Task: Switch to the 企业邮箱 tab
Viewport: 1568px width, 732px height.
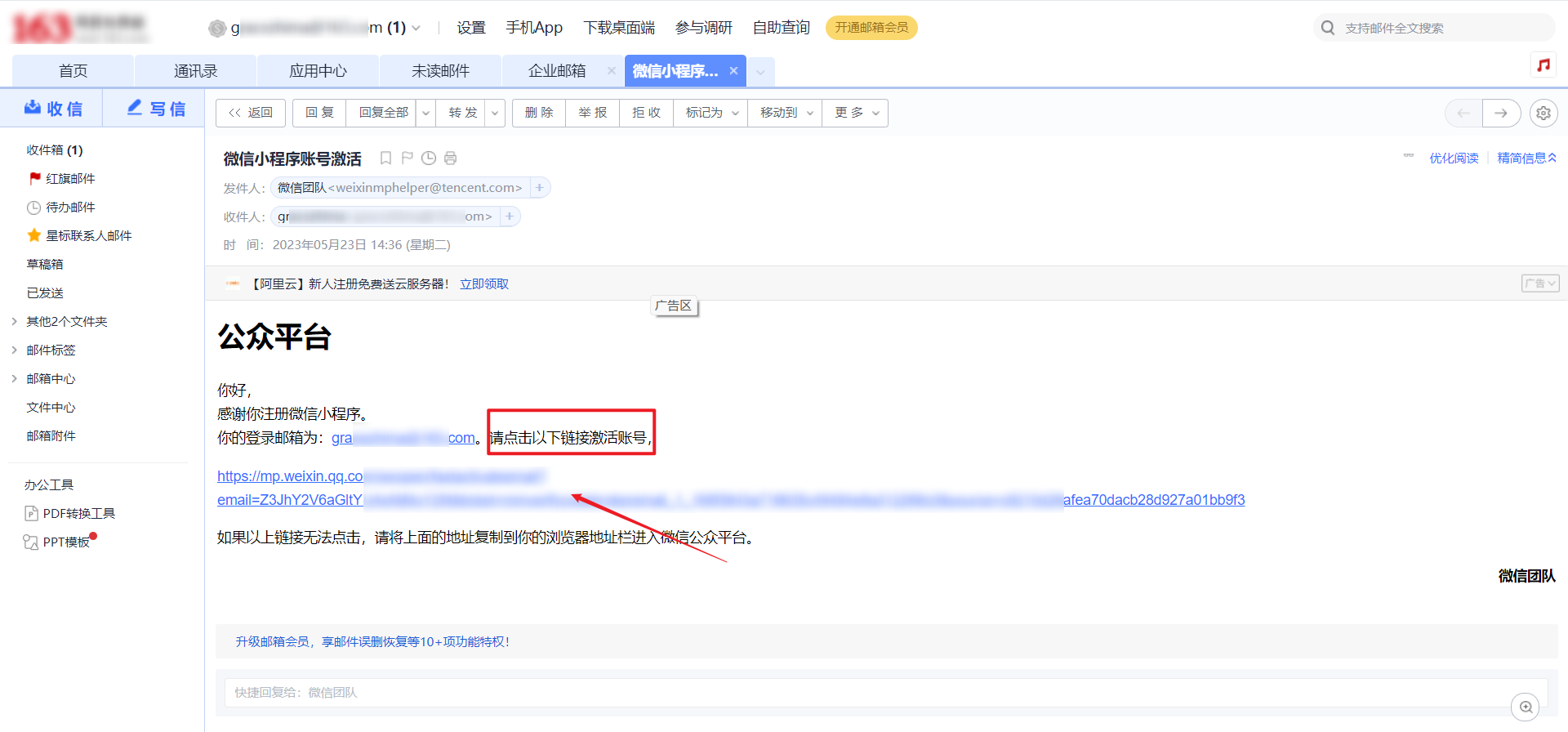Action: coord(557,71)
